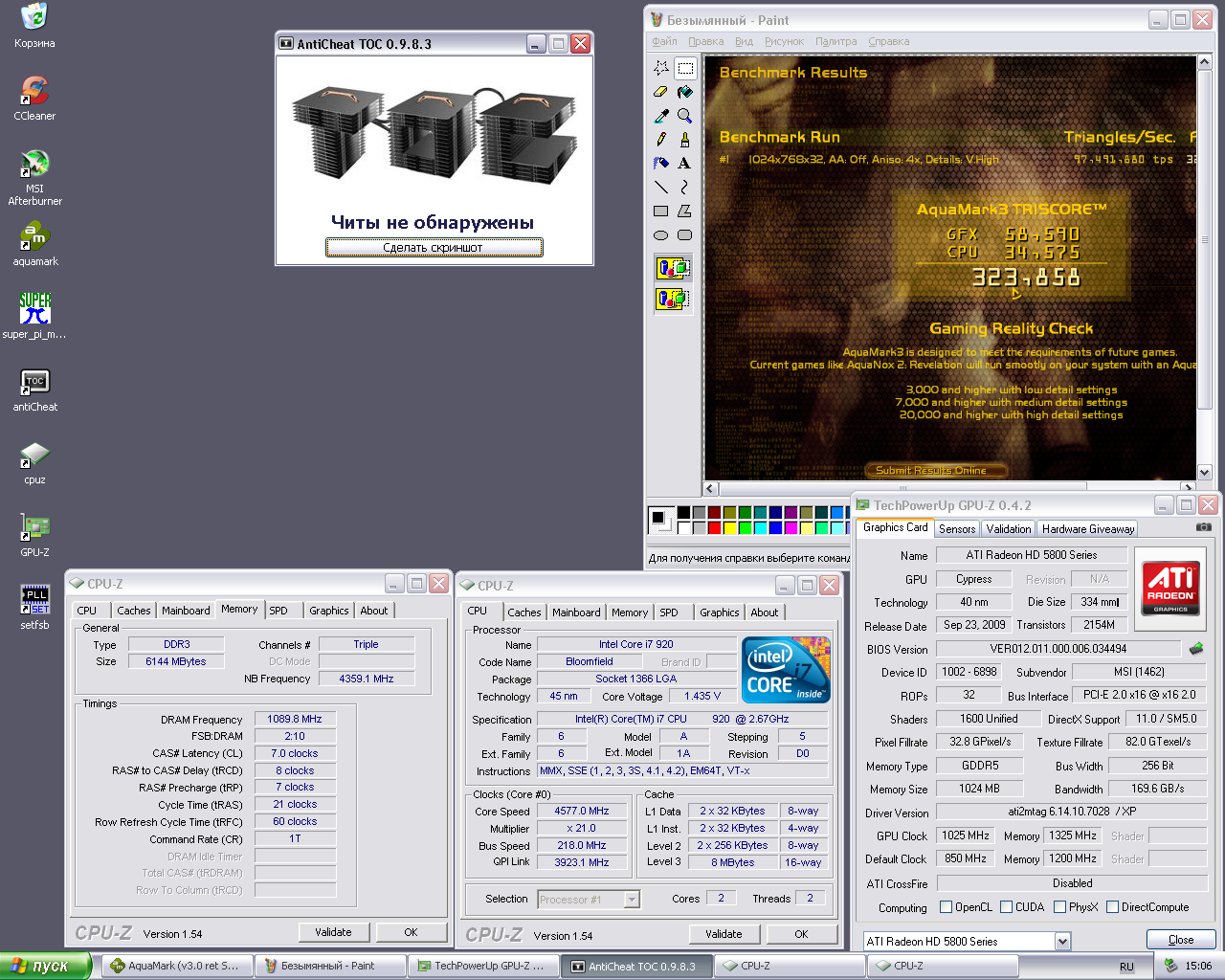Pick the yellow color swatch in Paint palette
Screen dimensions: 1225x980
coord(729,527)
